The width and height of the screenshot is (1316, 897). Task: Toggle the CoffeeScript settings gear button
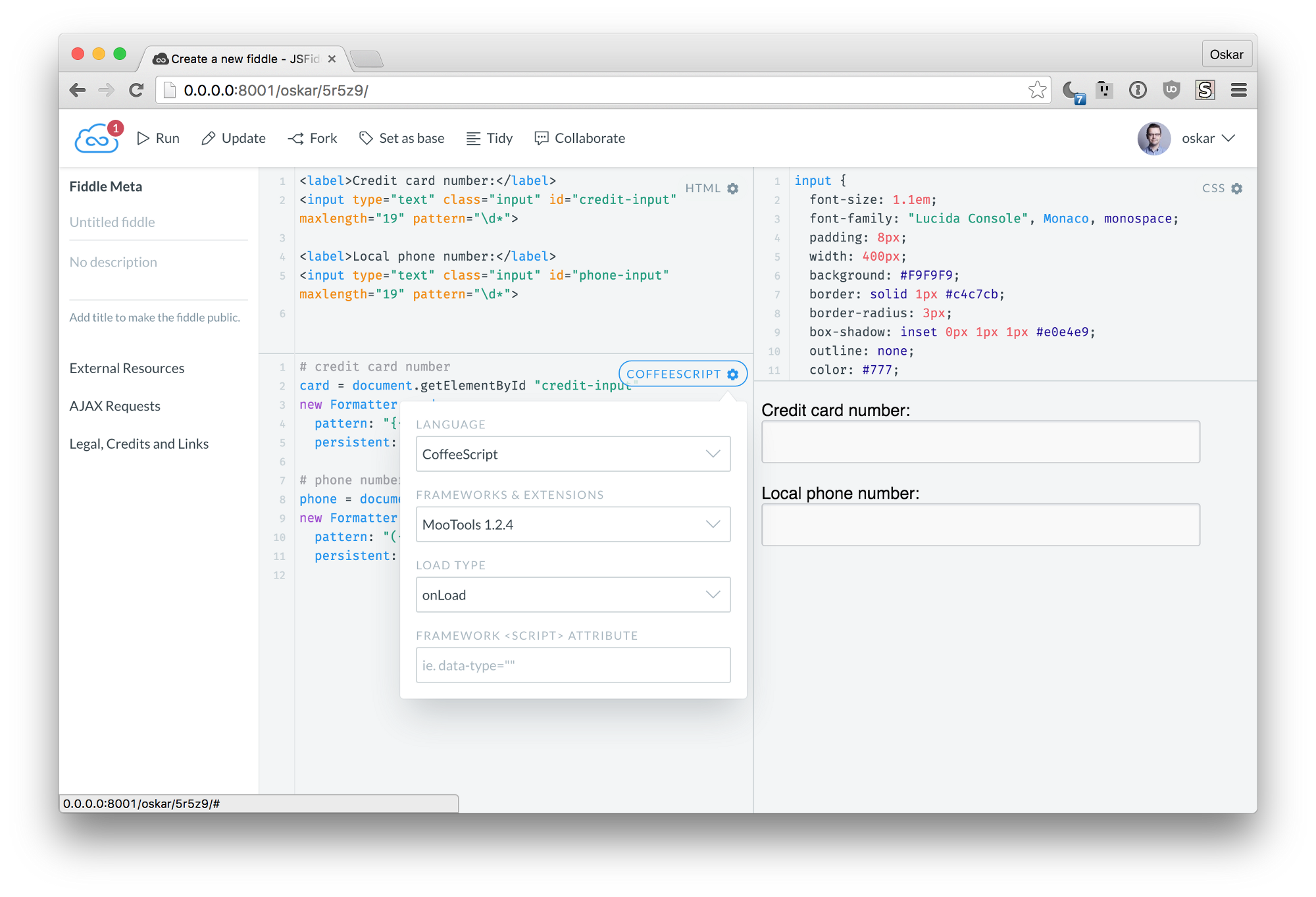[x=732, y=374]
